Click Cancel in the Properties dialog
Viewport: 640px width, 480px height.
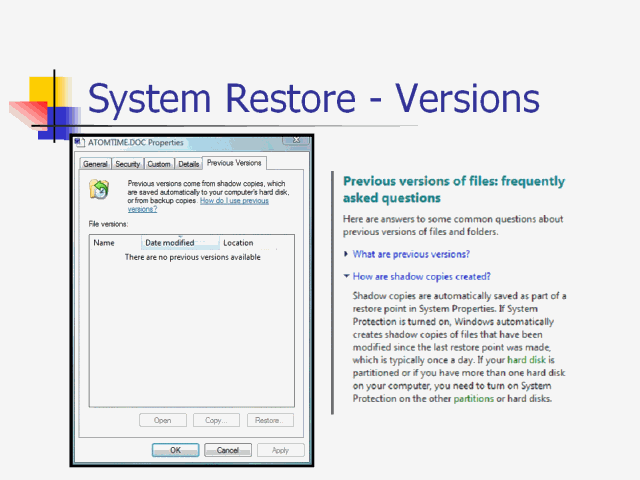[228, 450]
